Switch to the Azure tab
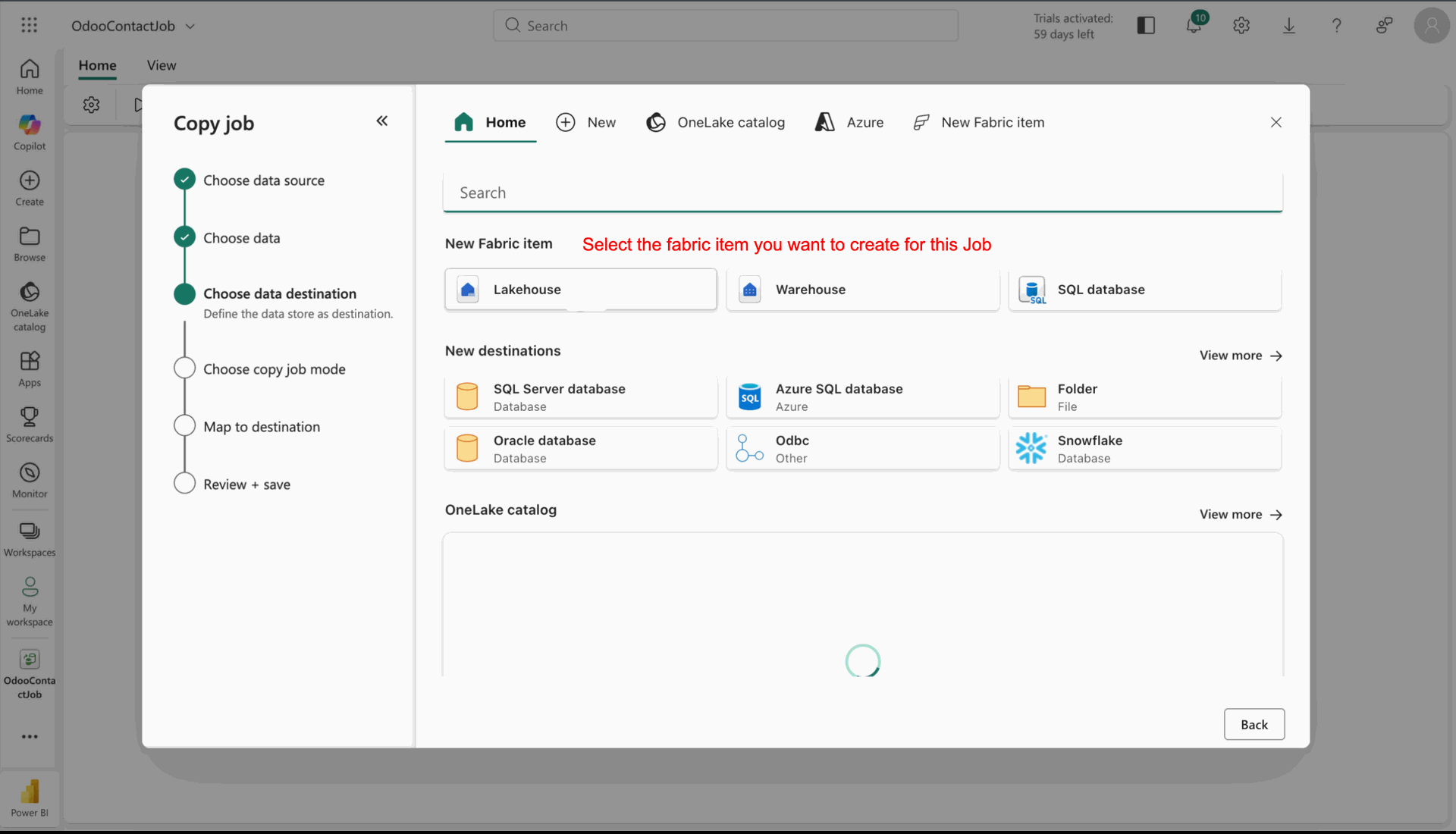Image resolution: width=1456 pixels, height=834 pixels. (x=849, y=122)
